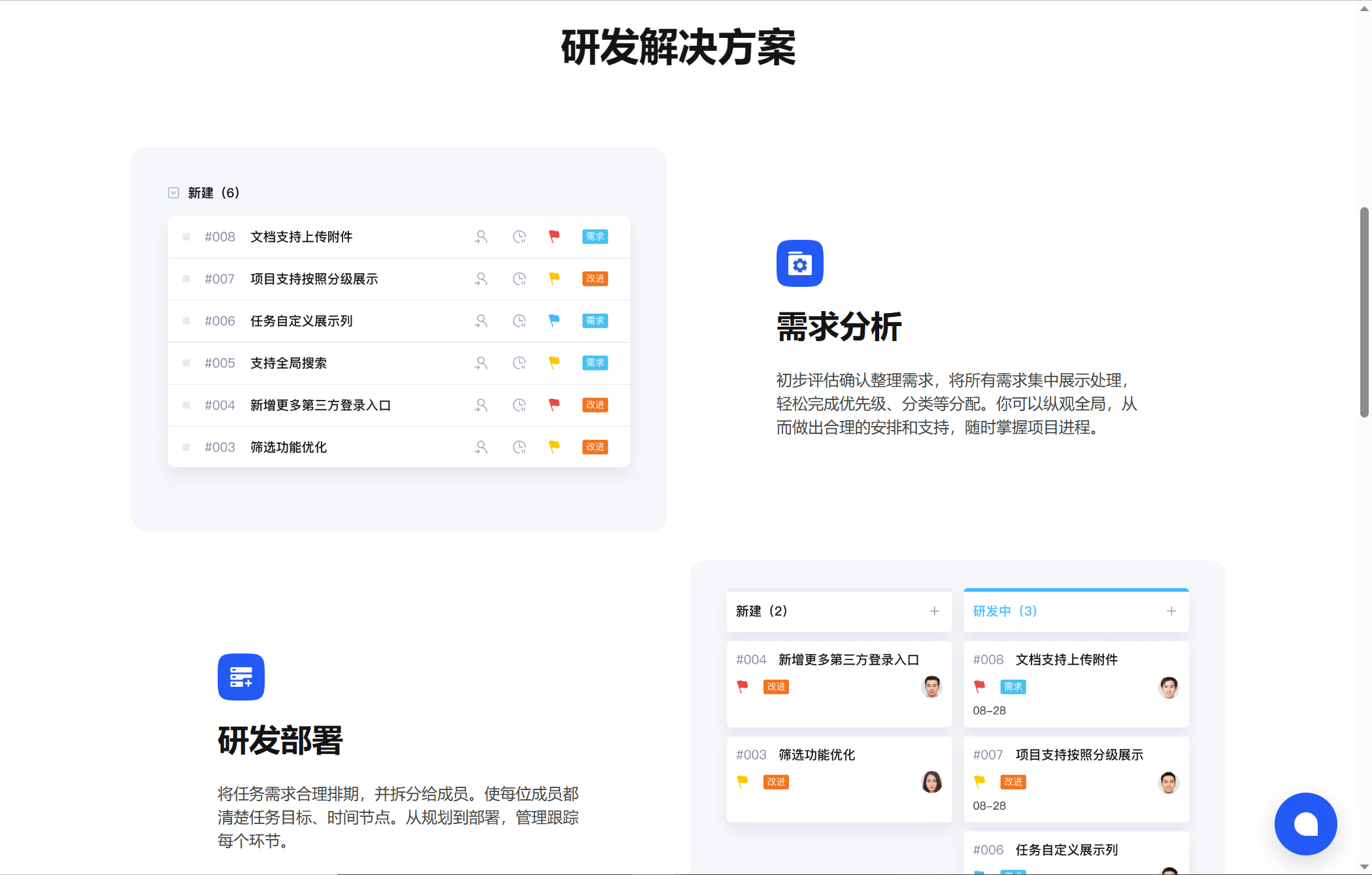
Task: Click the female avatar on #003 card
Action: [x=931, y=782]
